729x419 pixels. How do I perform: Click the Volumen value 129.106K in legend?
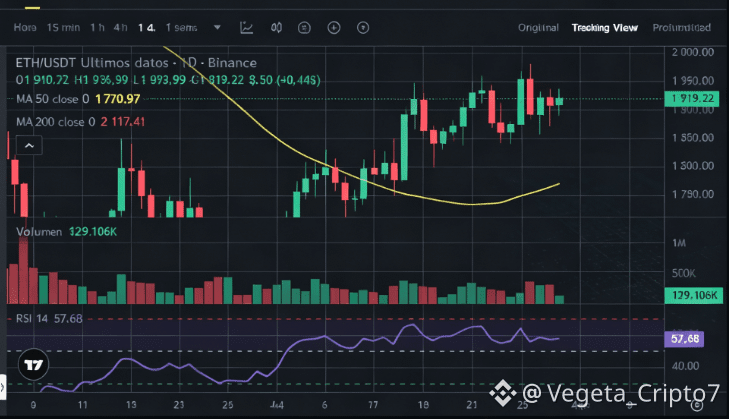click(x=93, y=232)
